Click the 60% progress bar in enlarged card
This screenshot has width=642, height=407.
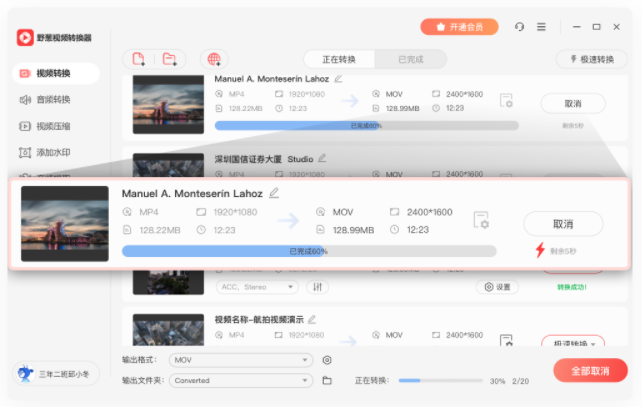(309, 251)
